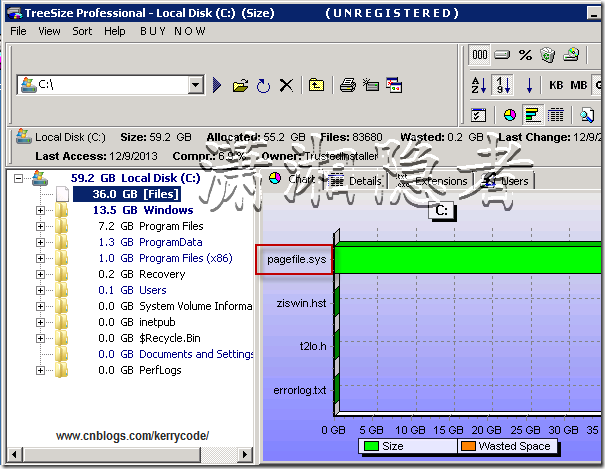Switch to the Chart tab
The height and width of the screenshot is (469, 605).
click(292, 179)
